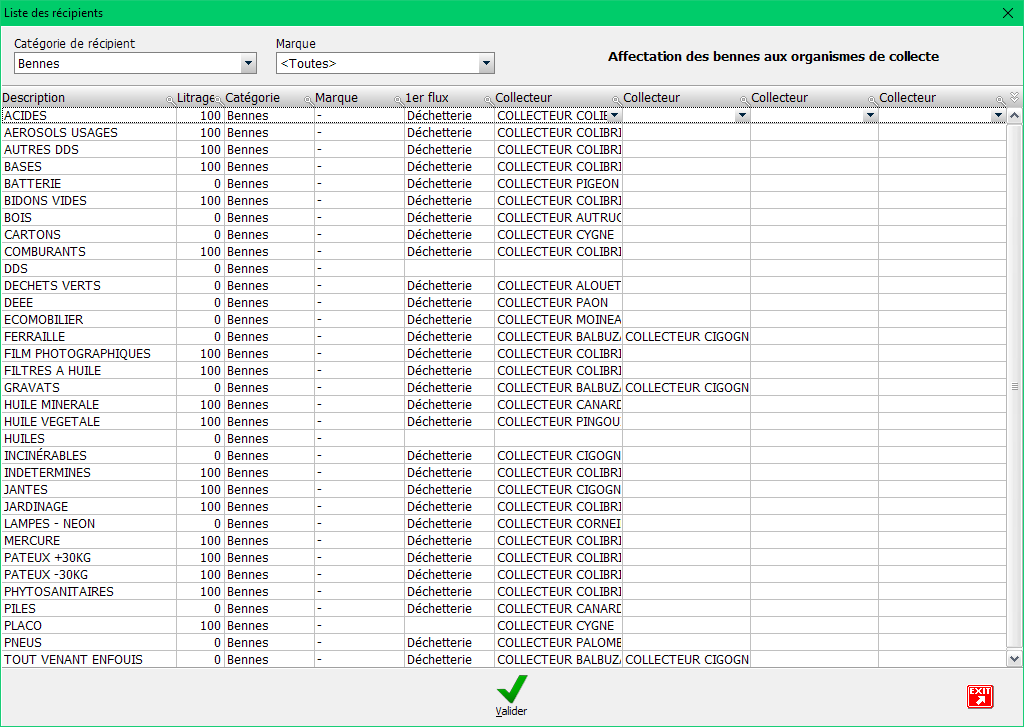Screen dimensions: 1024x727
Task: Open the Marque dropdown showing Toutes
Action: [x=486, y=64]
